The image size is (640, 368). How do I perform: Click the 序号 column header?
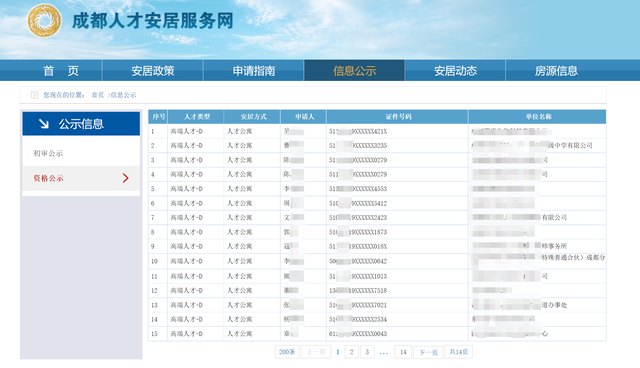158,117
